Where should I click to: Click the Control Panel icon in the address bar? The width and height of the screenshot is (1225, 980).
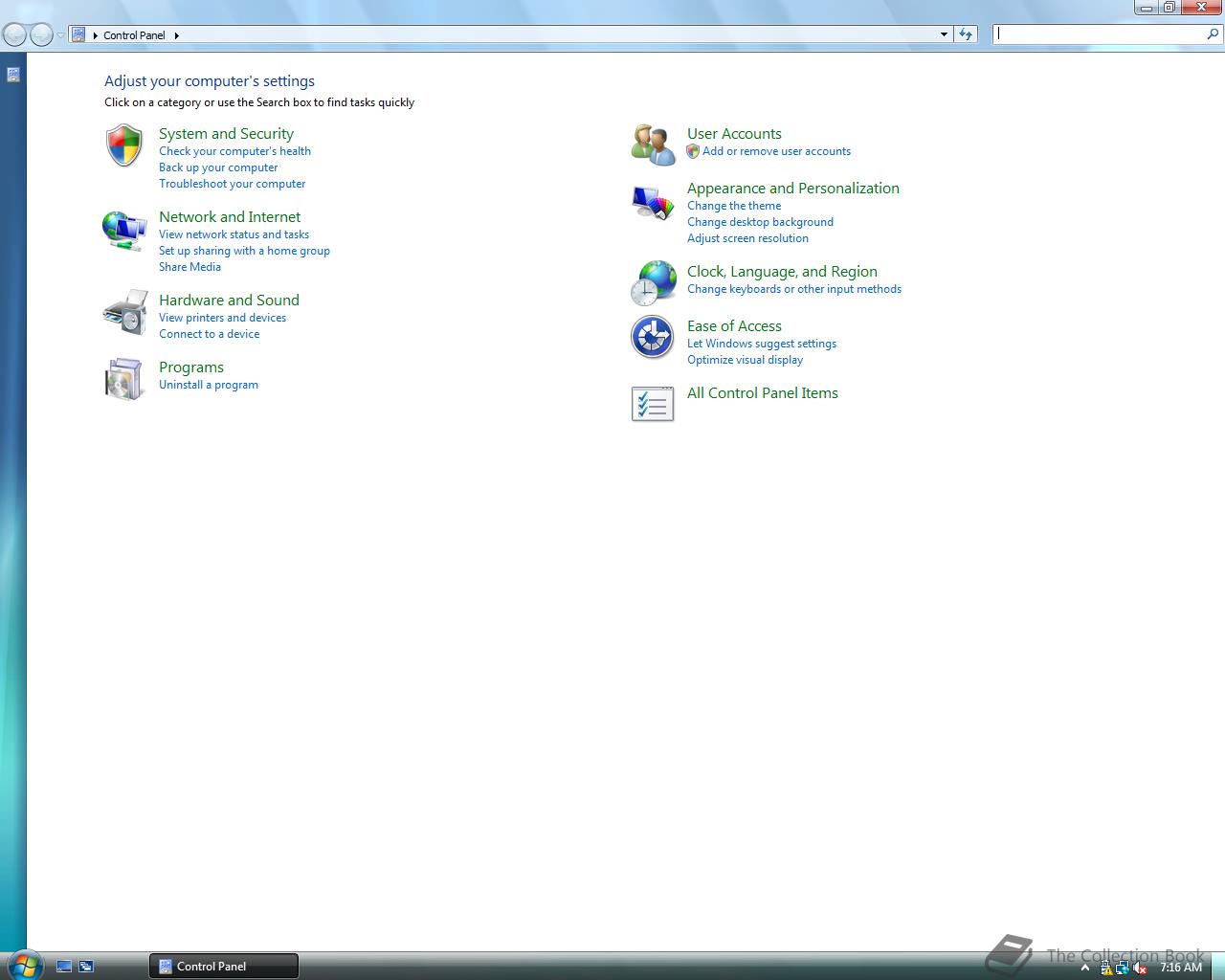78,34
